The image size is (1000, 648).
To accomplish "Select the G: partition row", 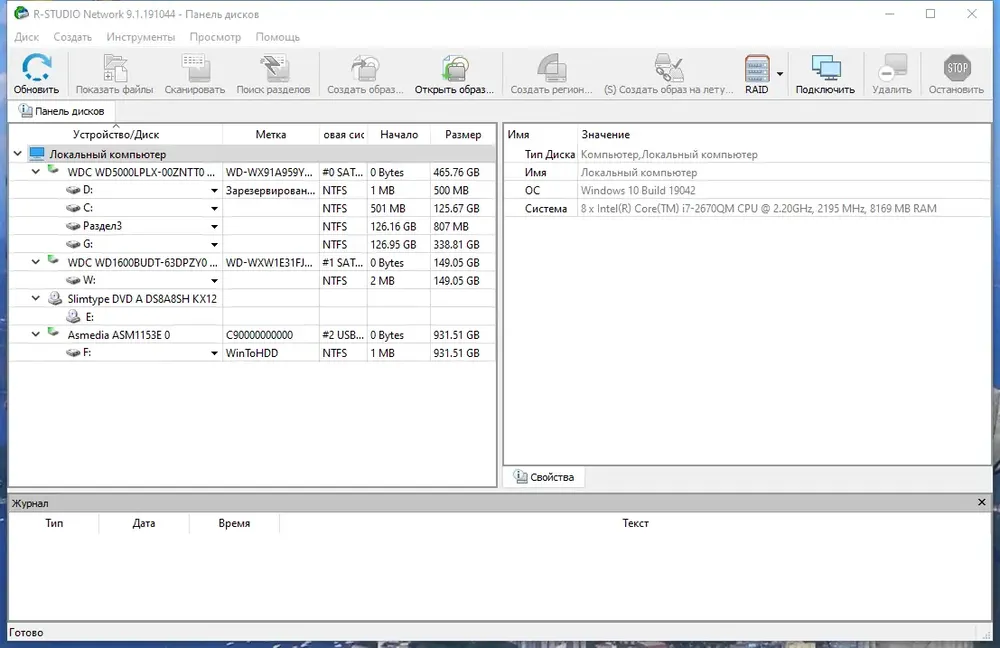I will pyautogui.click(x=252, y=244).
